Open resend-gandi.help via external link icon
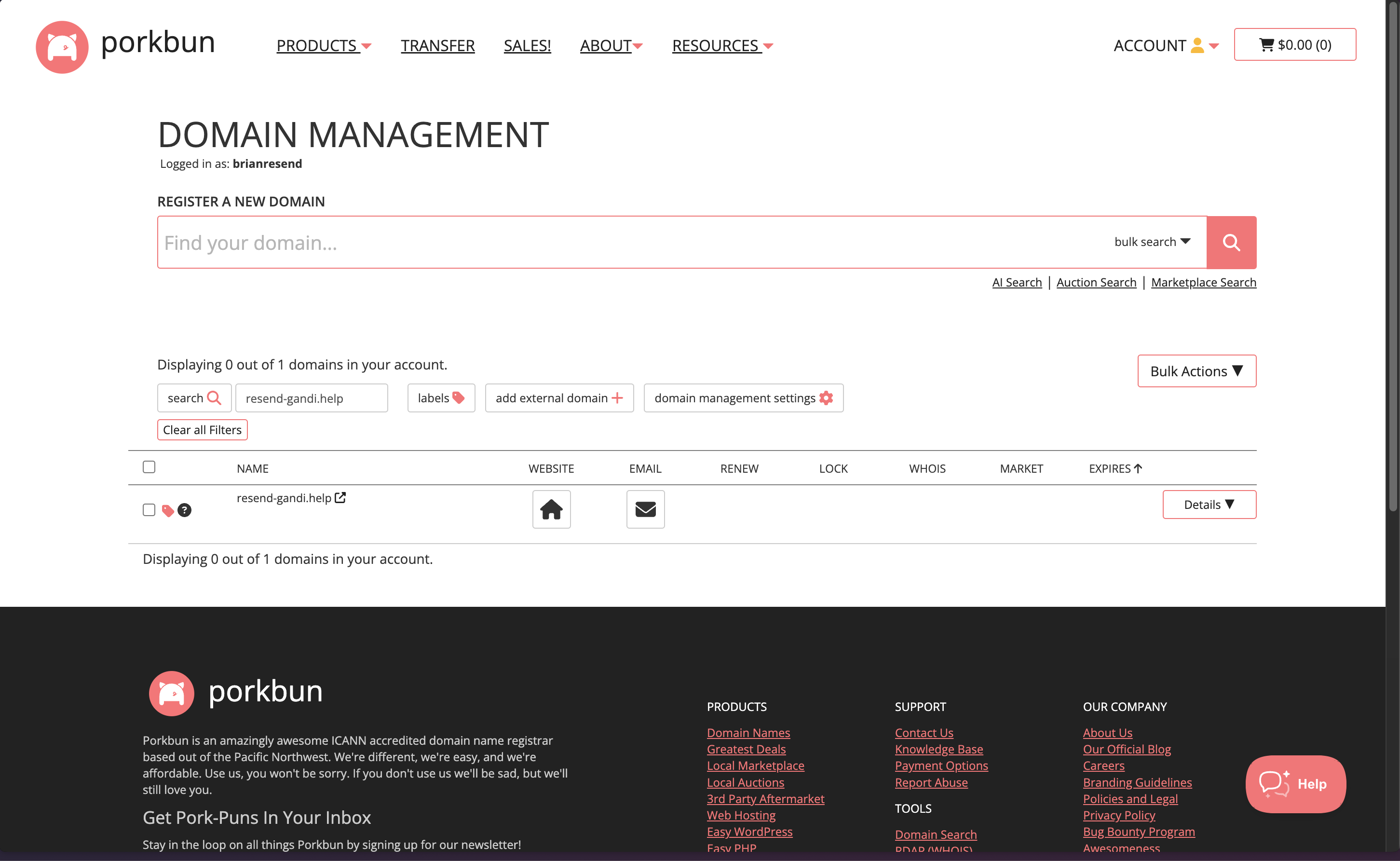Screen dimensions: 1400x861 click(x=340, y=498)
